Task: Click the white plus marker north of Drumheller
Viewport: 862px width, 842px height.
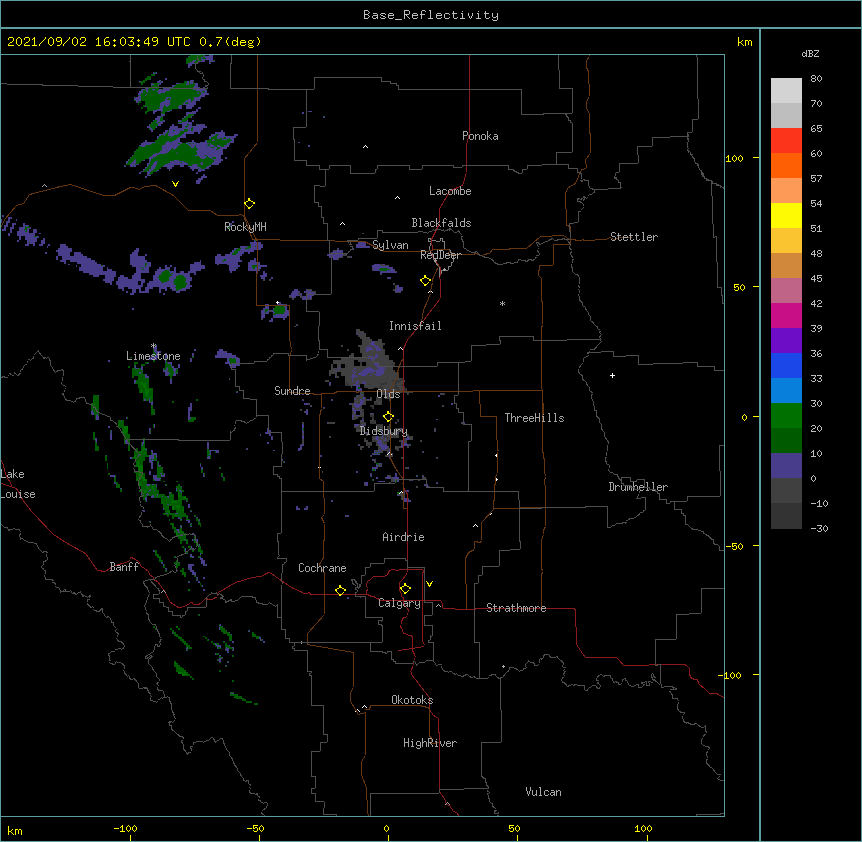Action: coord(612,375)
